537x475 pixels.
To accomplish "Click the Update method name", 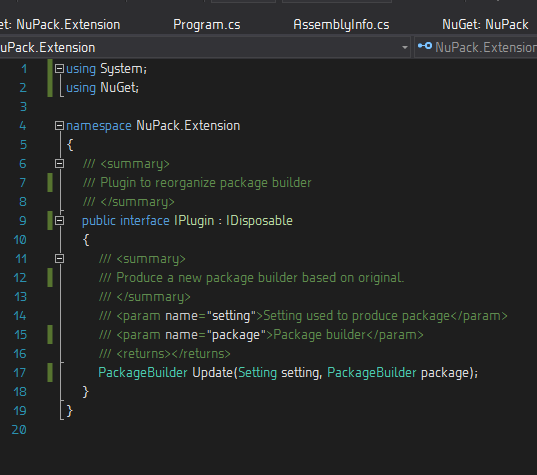I will click(x=212, y=373).
